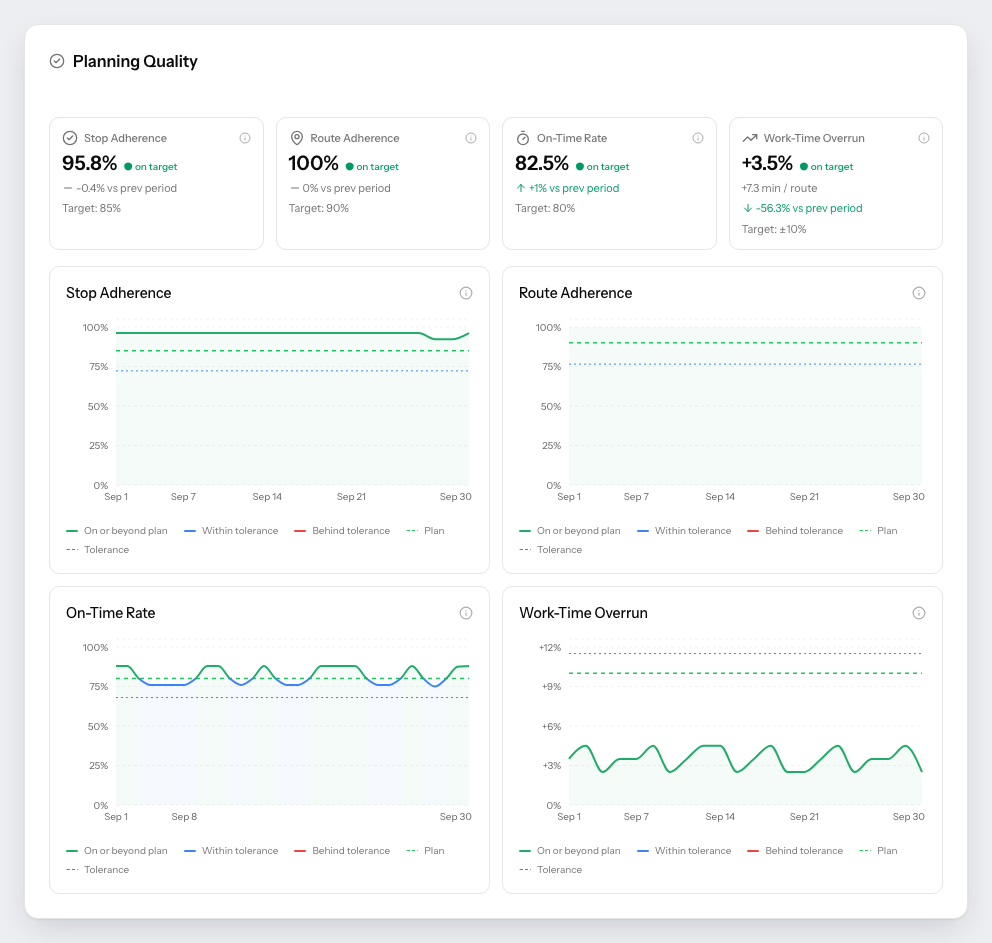Click green on-target dot in Work-Time Overrun card
This screenshot has width=992, height=943.
[x=803, y=167]
